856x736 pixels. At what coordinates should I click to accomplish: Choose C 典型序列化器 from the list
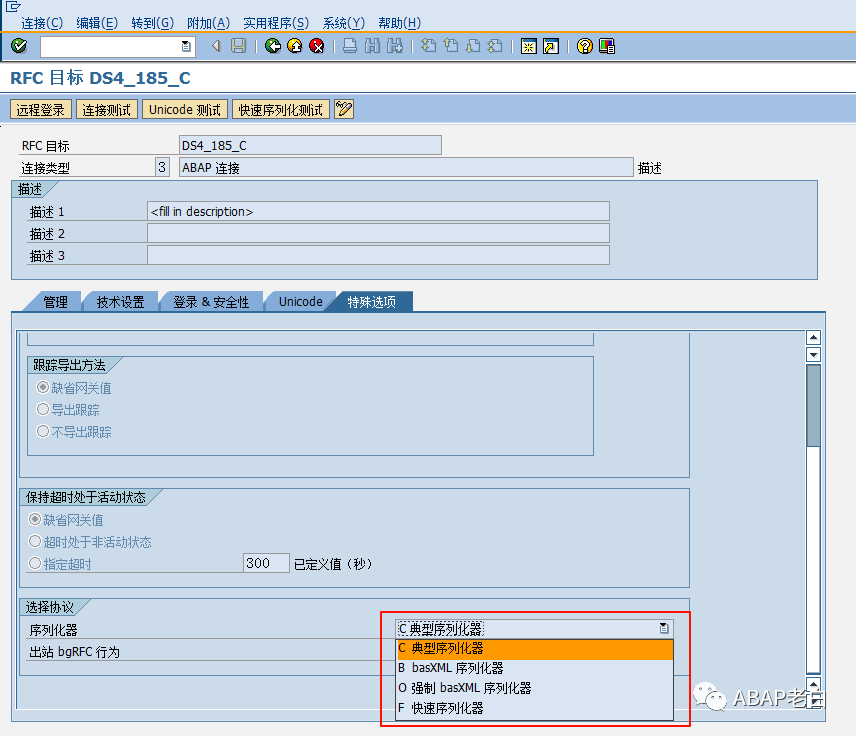pyautogui.click(x=534, y=649)
